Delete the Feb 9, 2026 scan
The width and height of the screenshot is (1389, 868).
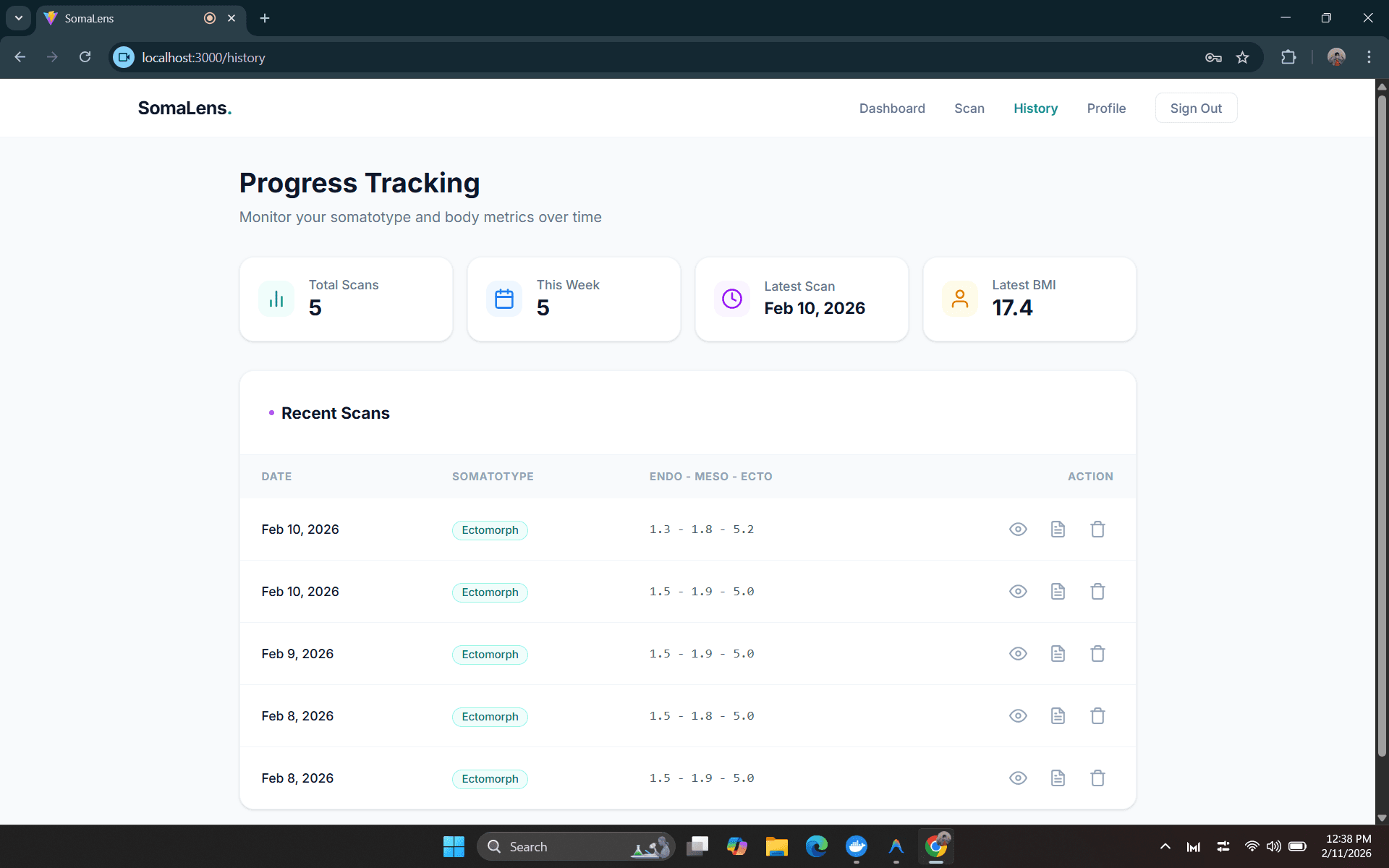[1097, 654]
